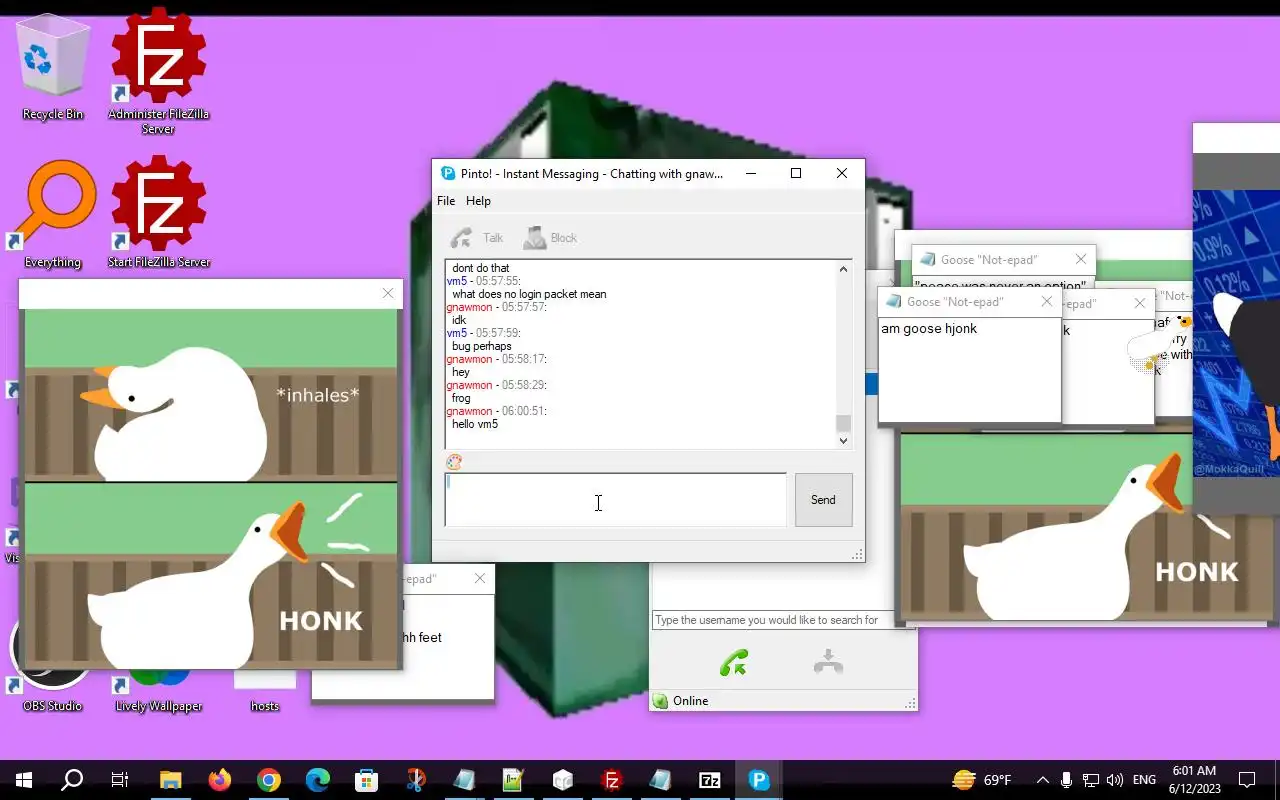The image size is (1280, 800).
Task: Open taskbar Search magnifier
Action: (x=72, y=780)
